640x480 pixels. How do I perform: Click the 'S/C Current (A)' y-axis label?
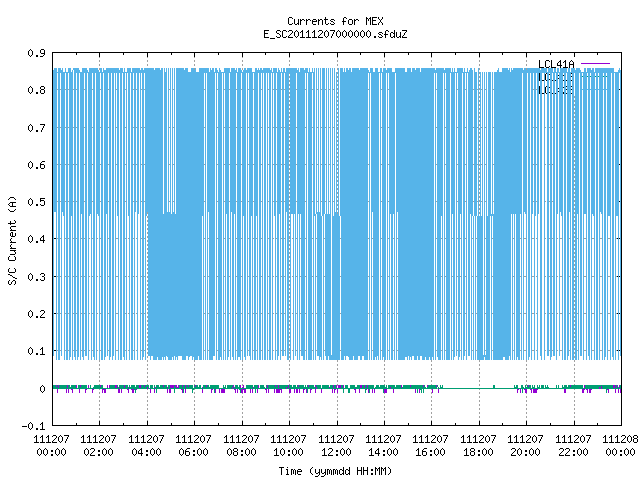(13, 240)
